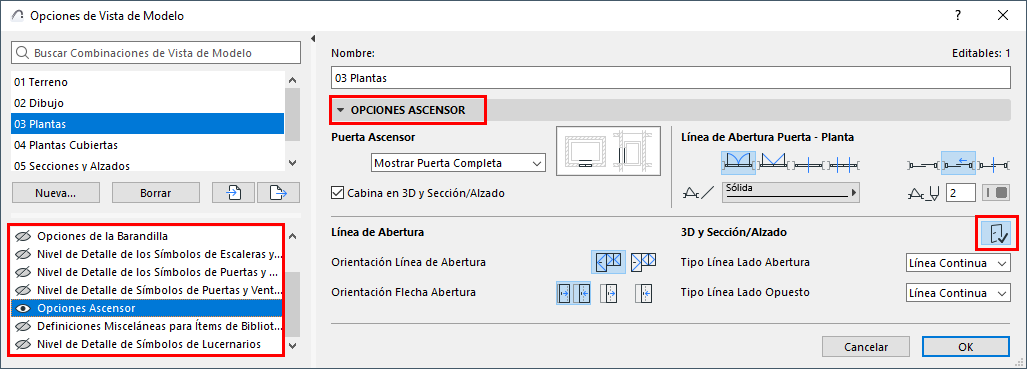This screenshot has width=1027, height=369.
Task: Click export combination icon
Action: coord(278,193)
